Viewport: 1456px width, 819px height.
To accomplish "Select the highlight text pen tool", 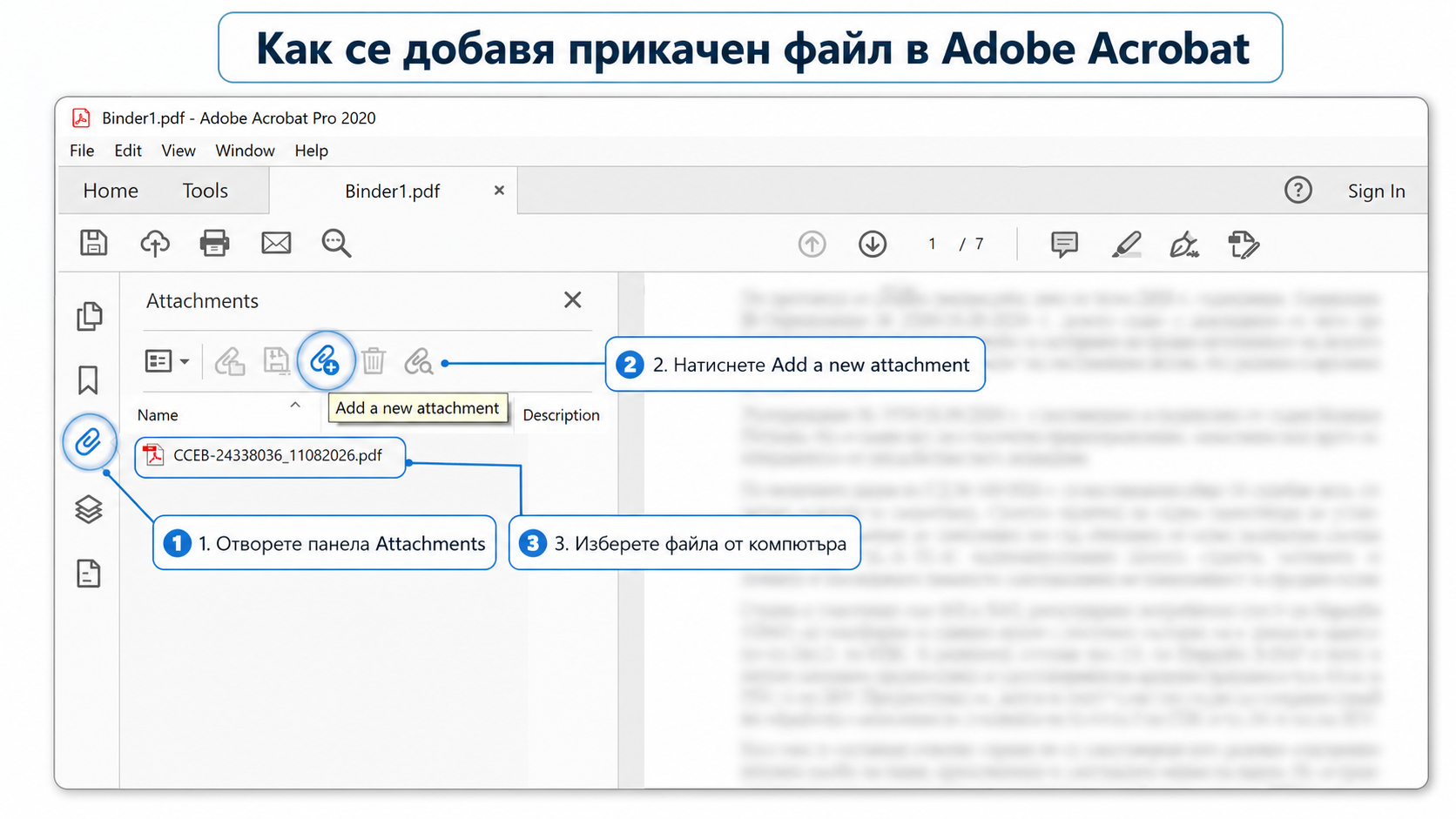I will [1126, 245].
